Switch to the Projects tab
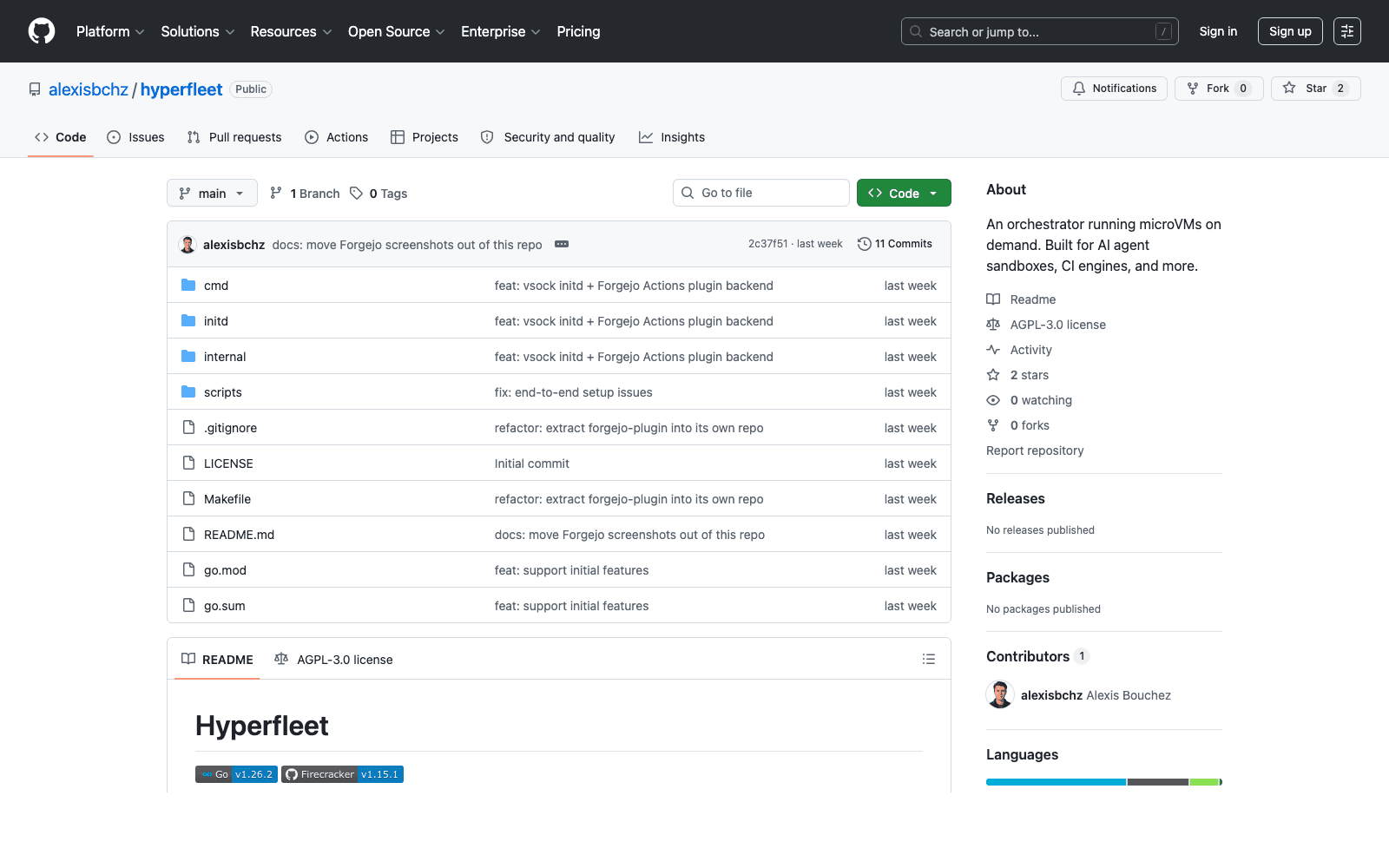The width and height of the screenshot is (1389, 868). [x=425, y=137]
